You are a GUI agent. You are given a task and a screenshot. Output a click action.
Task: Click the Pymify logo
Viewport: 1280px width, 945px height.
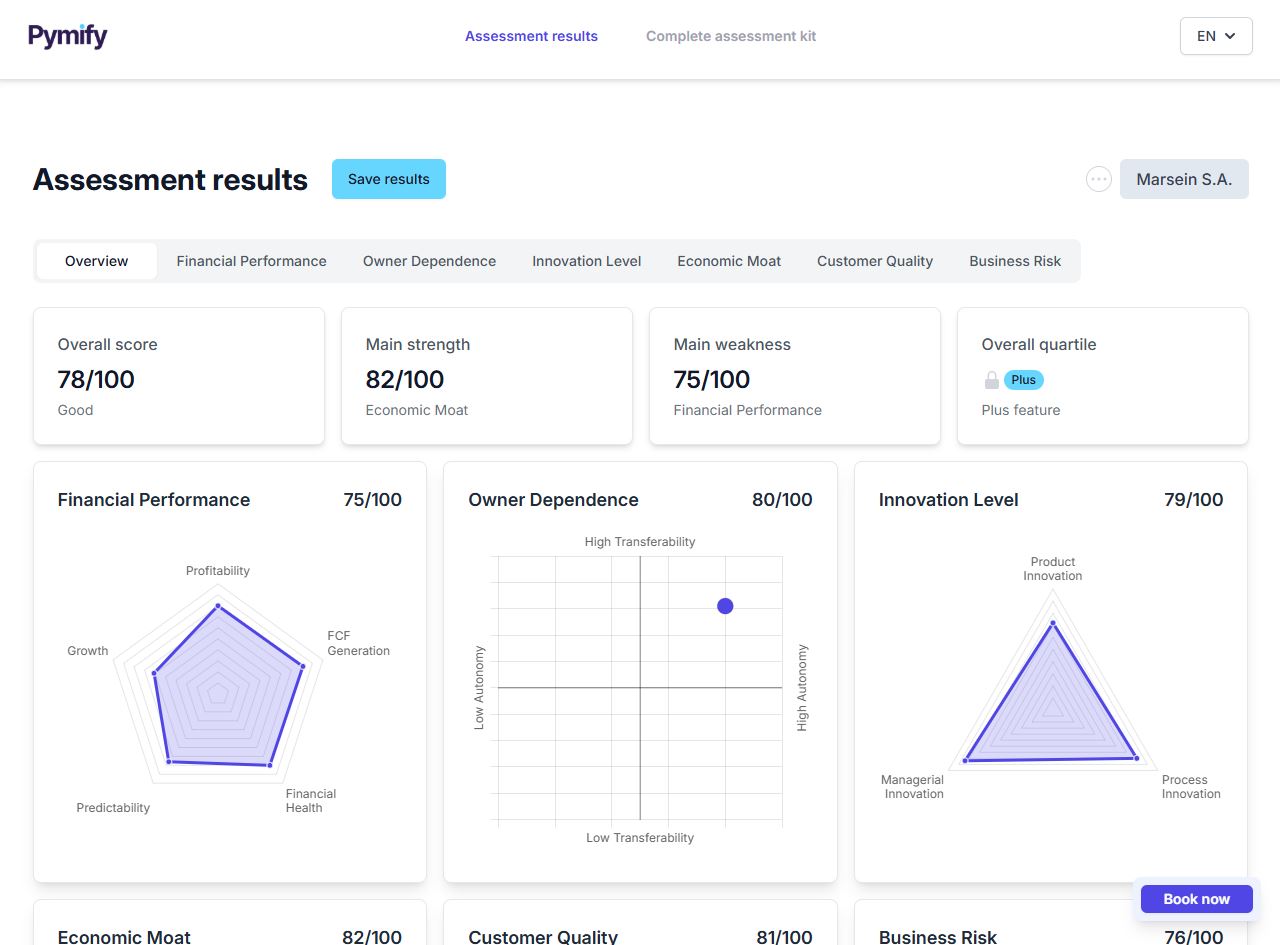(x=67, y=37)
